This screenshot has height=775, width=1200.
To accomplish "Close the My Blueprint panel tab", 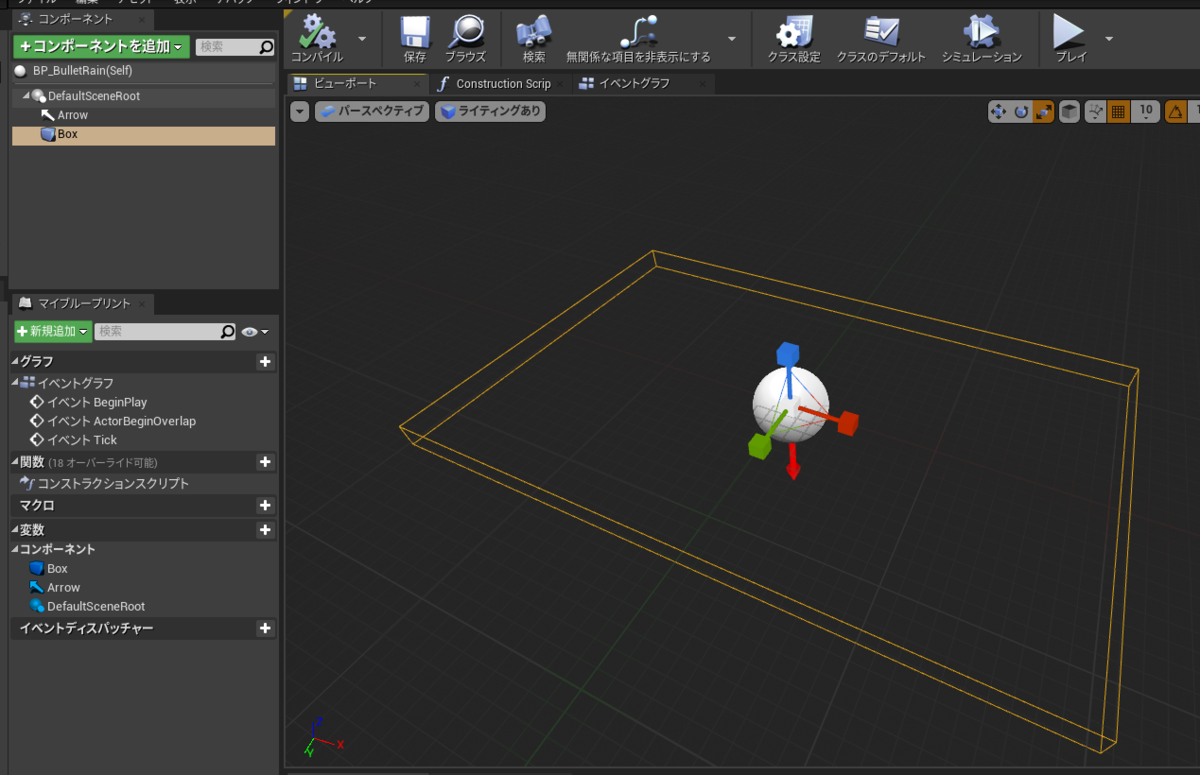I will 143,304.
